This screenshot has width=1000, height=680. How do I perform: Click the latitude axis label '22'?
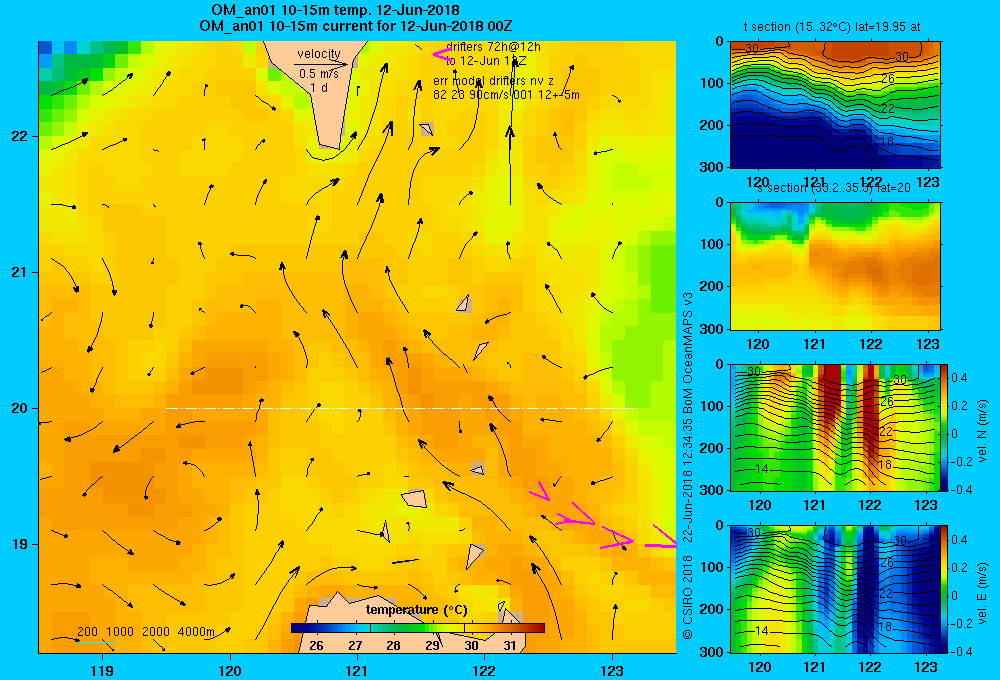(x=19, y=136)
